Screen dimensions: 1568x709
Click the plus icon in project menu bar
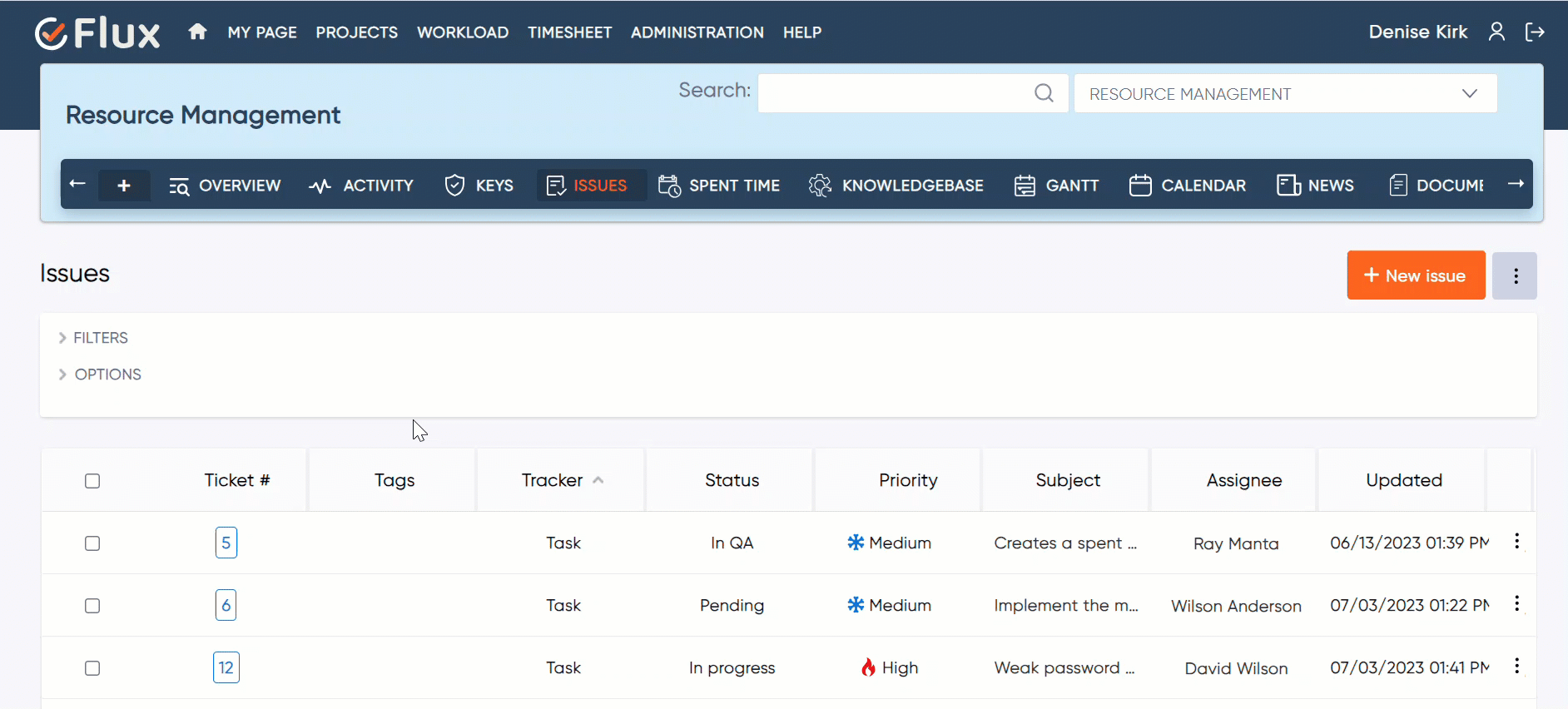click(x=124, y=186)
